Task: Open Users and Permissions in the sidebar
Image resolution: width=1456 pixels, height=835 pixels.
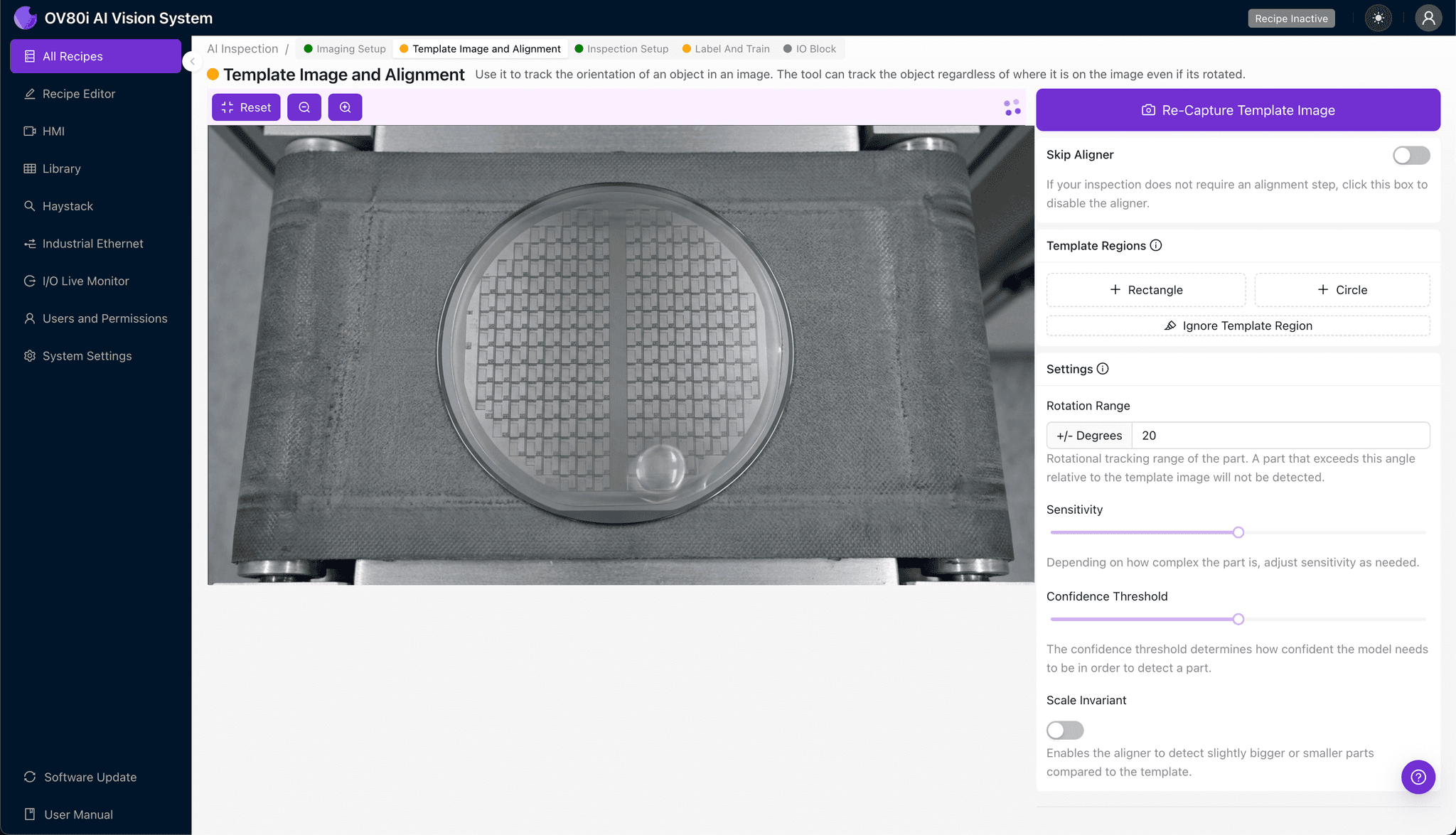Action: tap(95, 318)
